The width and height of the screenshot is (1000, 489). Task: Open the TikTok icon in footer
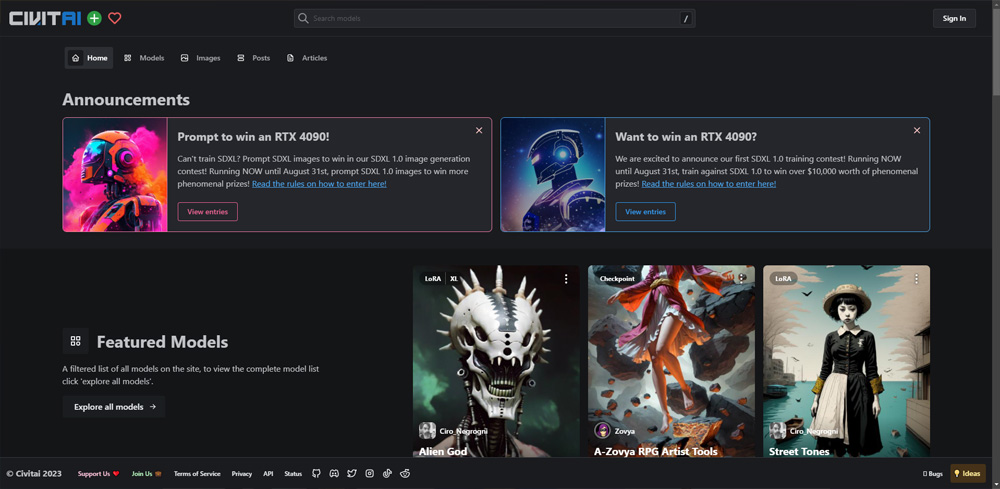387,473
